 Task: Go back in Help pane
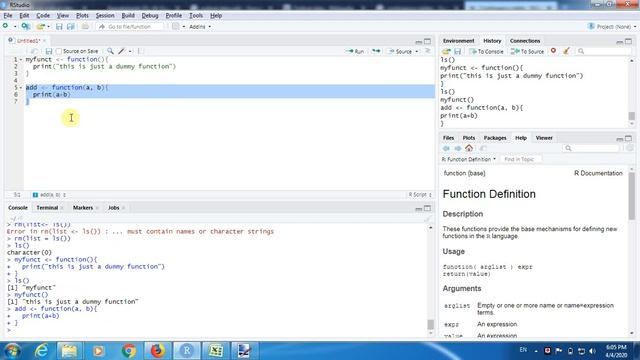point(446,148)
